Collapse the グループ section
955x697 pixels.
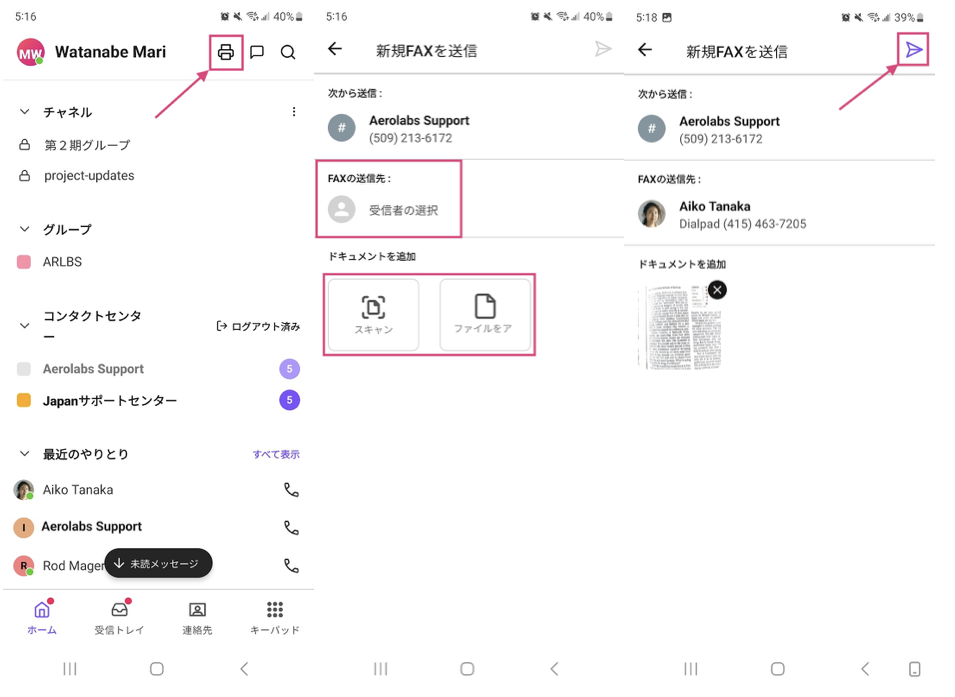pyautogui.click(x=25, y=229)
